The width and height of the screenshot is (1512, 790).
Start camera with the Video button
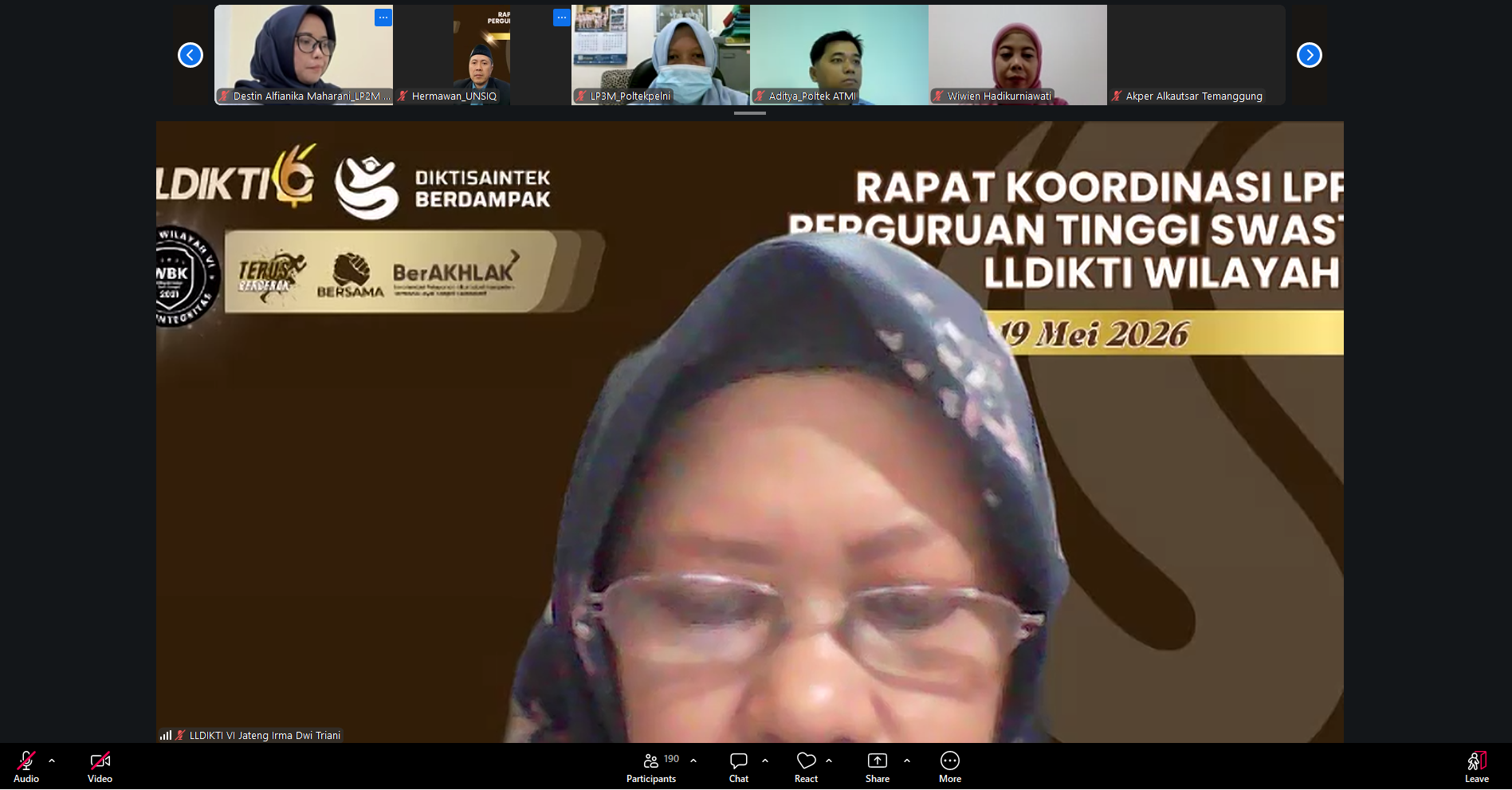click(100, 767)
